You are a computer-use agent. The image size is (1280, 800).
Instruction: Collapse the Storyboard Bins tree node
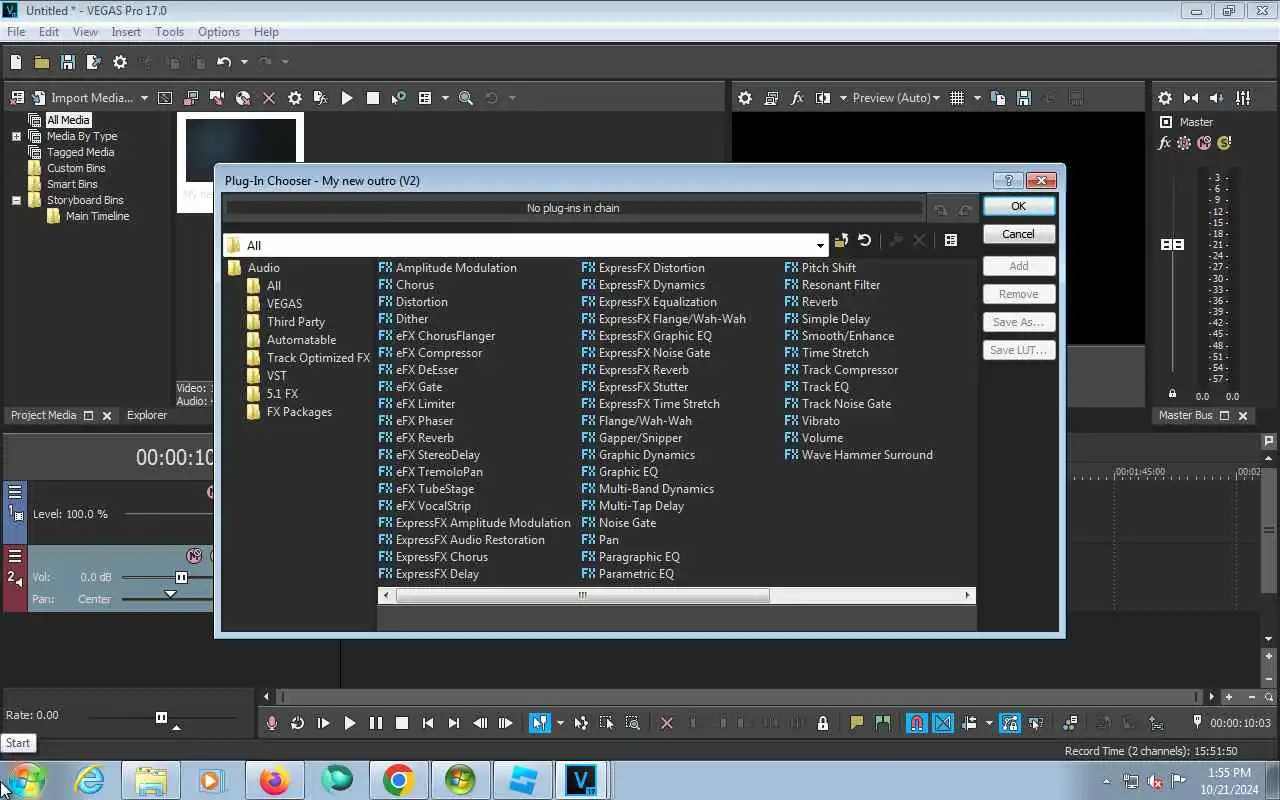click(16, 200)
